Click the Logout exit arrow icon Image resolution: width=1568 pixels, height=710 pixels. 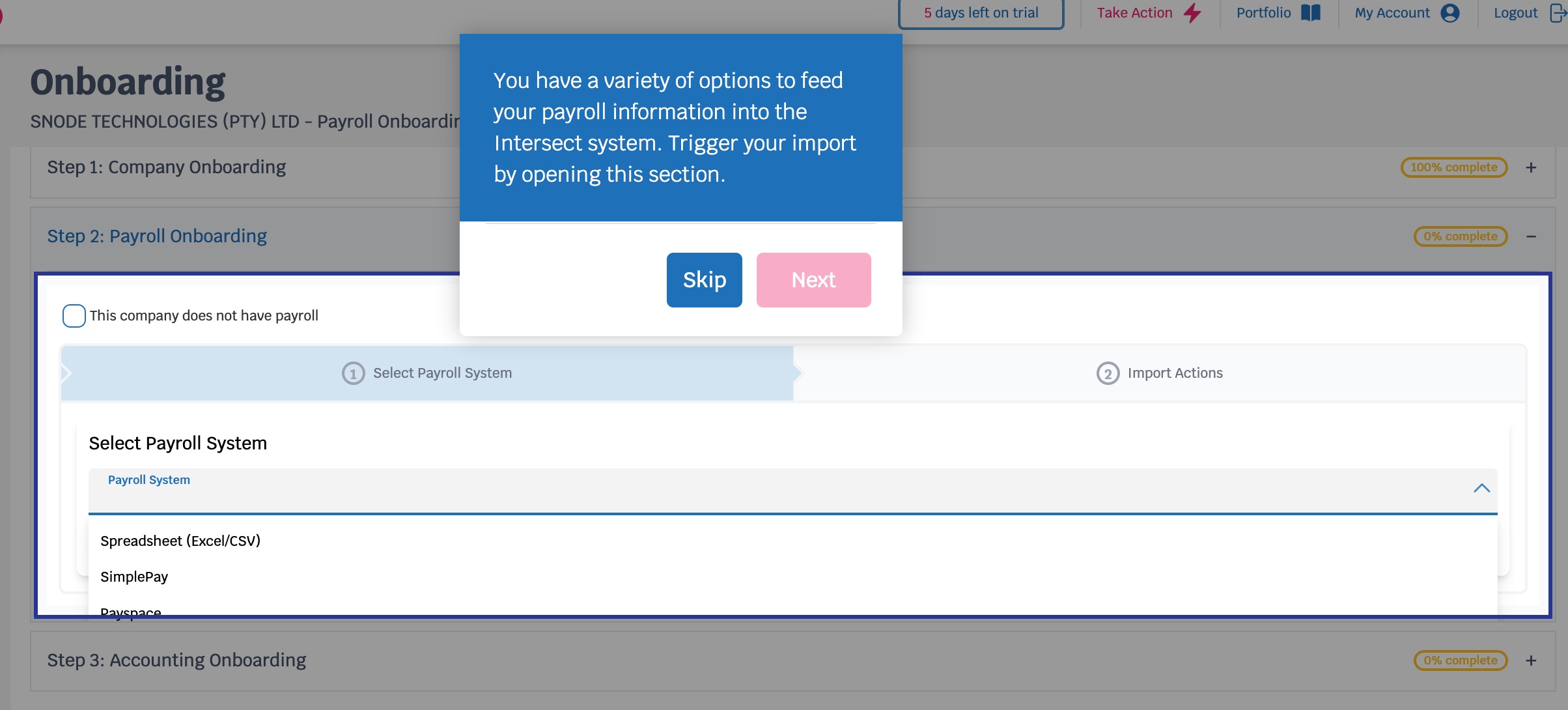point(1558,13)
